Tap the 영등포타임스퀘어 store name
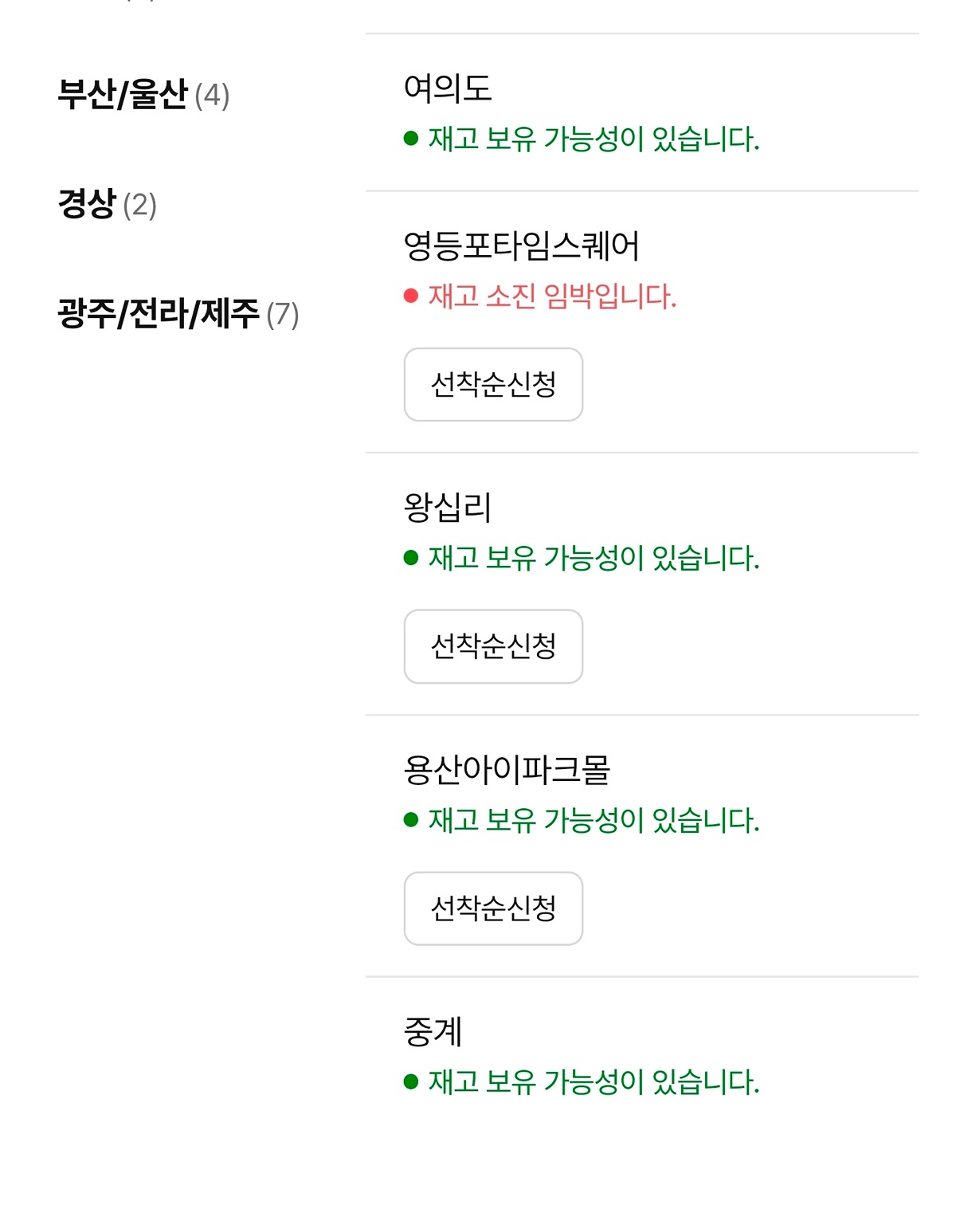The width and height of the screenshot is (956, 1232). pyautogui.click(x=521, y=245)
